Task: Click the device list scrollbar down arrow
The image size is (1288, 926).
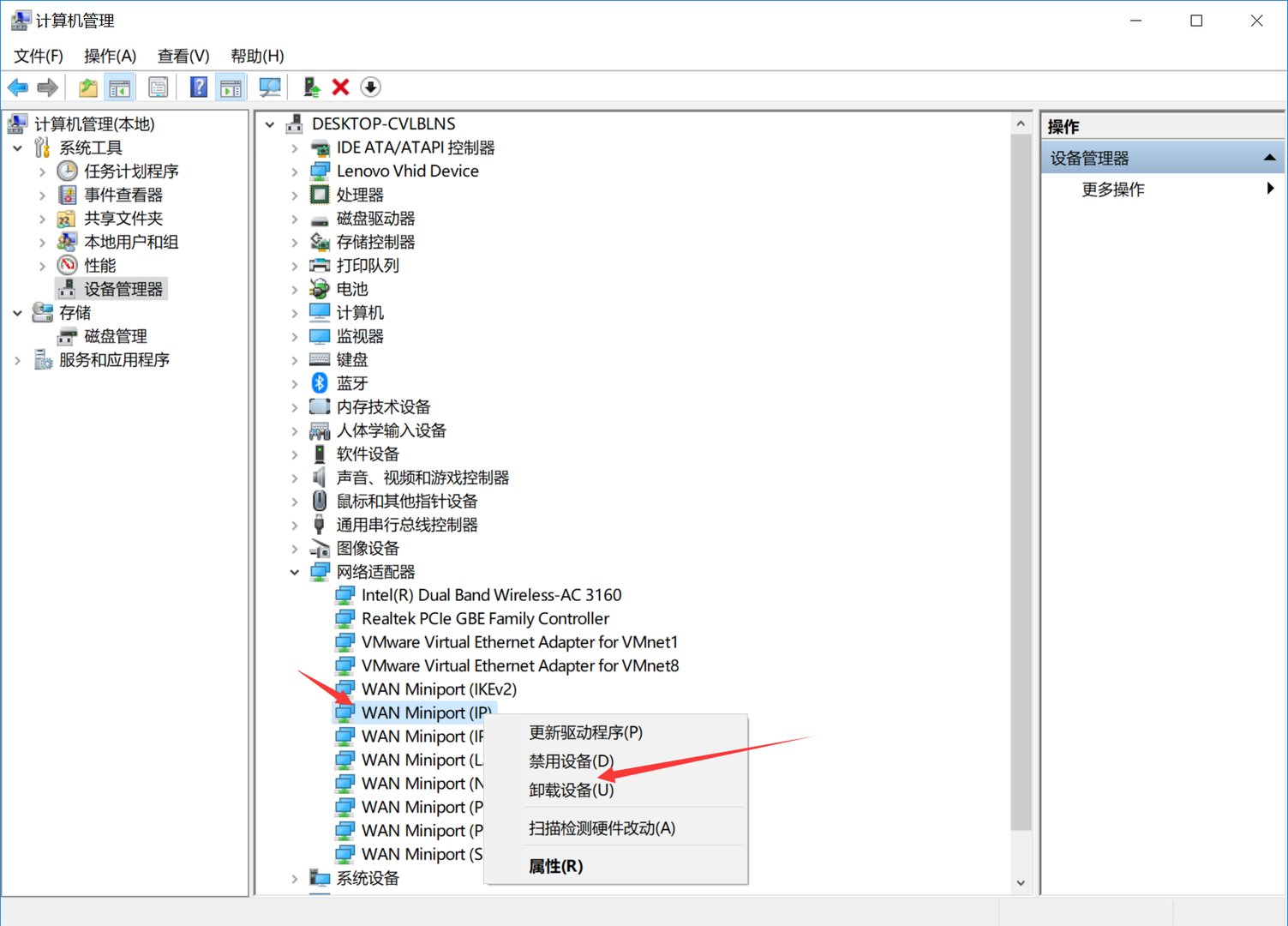Action: (x=1021, y=882)
